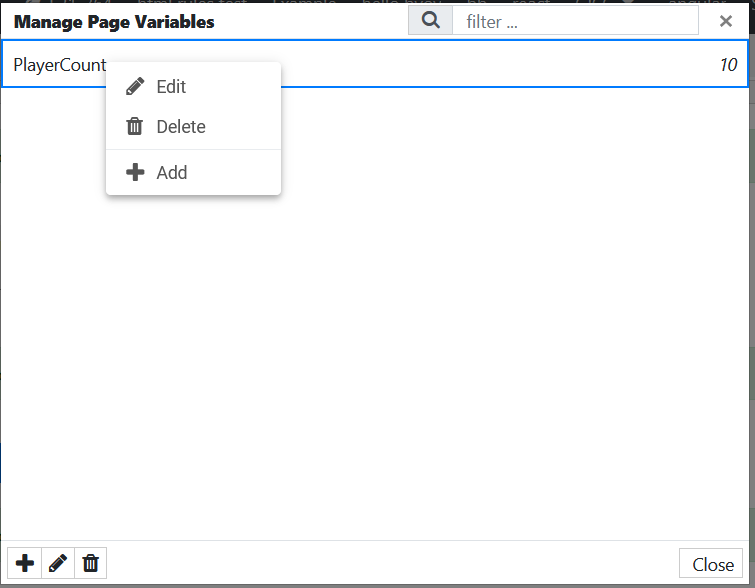Click header space between title and search
This screenshot has width=755, height=588.
[311, 21]
